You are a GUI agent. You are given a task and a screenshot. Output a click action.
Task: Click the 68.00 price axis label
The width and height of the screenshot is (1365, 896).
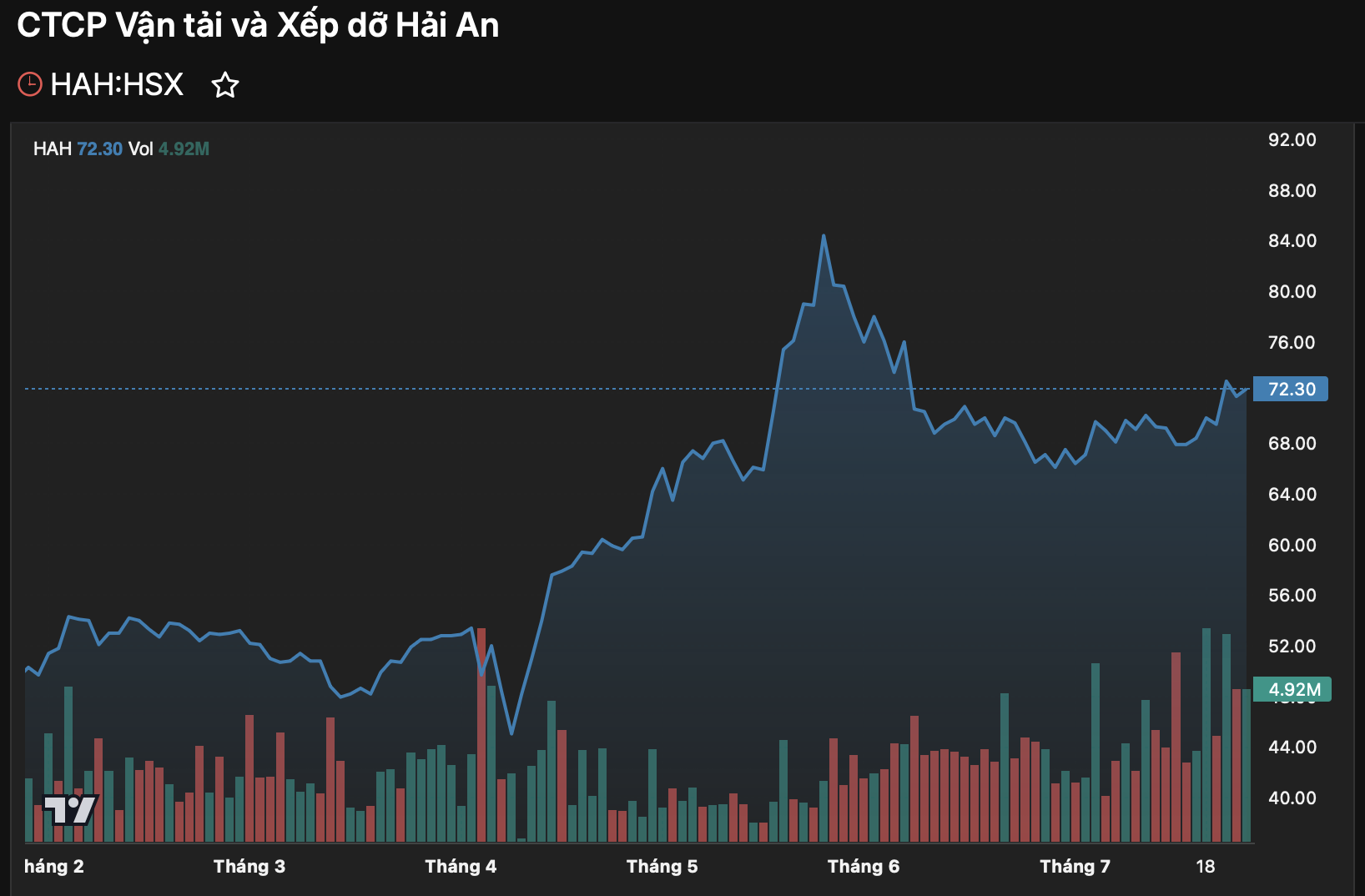pyautogui.click(x=1292, y=444)
